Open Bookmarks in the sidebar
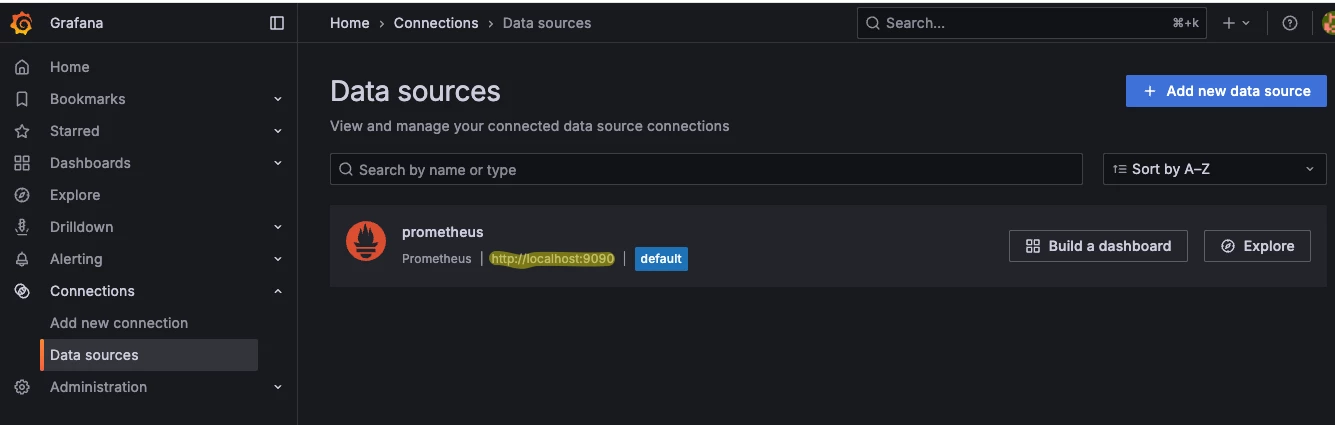 tap(88, 99)
